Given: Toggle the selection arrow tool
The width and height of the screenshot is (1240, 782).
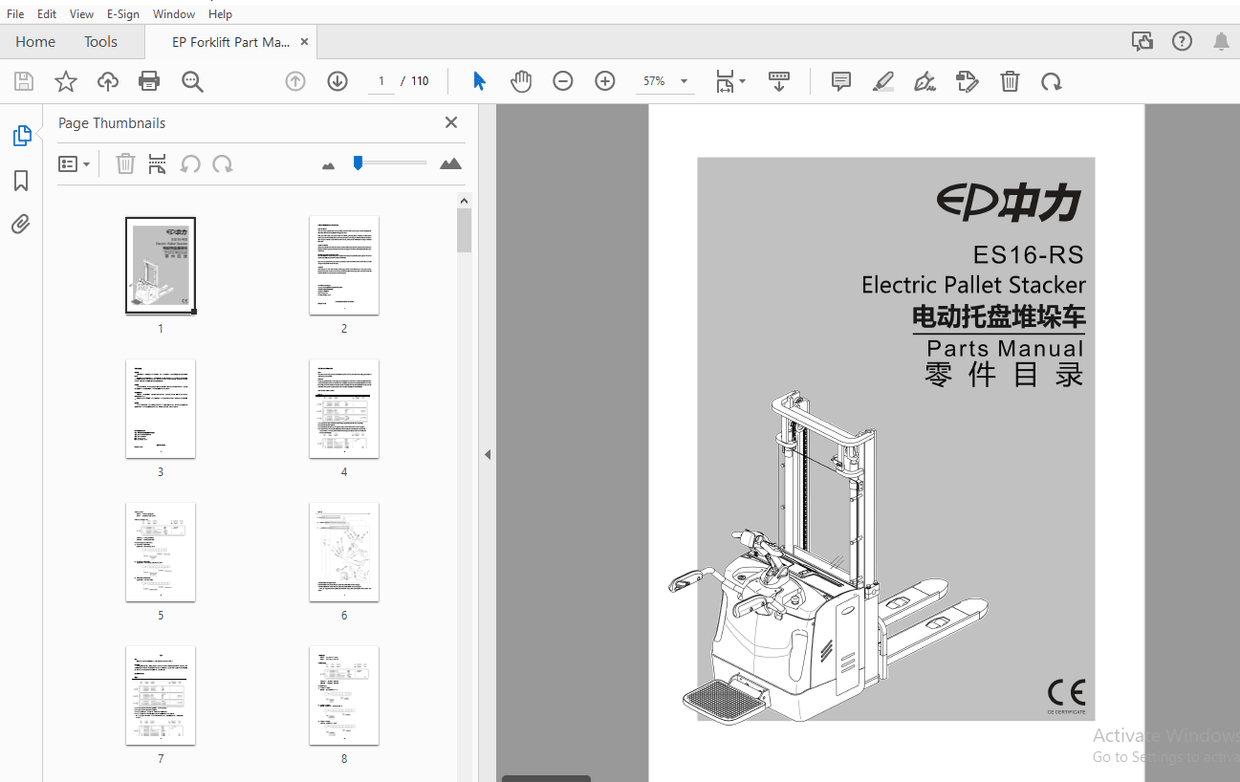Looking at the screenshot, I should point(479,81).
